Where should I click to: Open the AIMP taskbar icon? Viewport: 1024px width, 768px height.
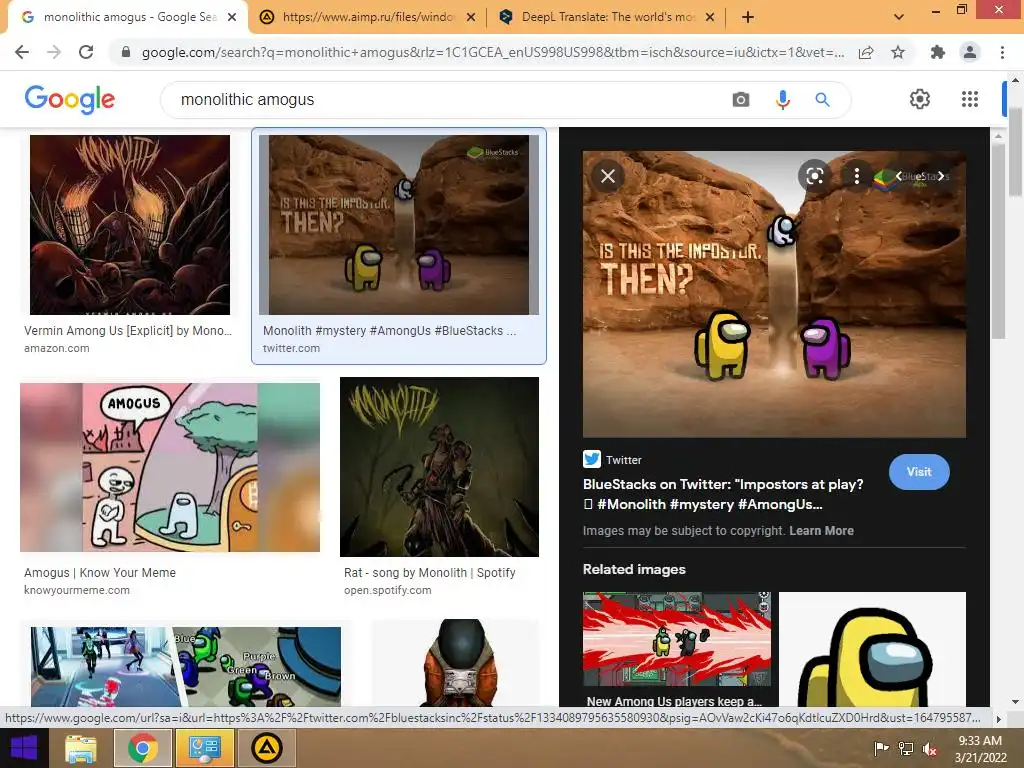tap(267, 748)
